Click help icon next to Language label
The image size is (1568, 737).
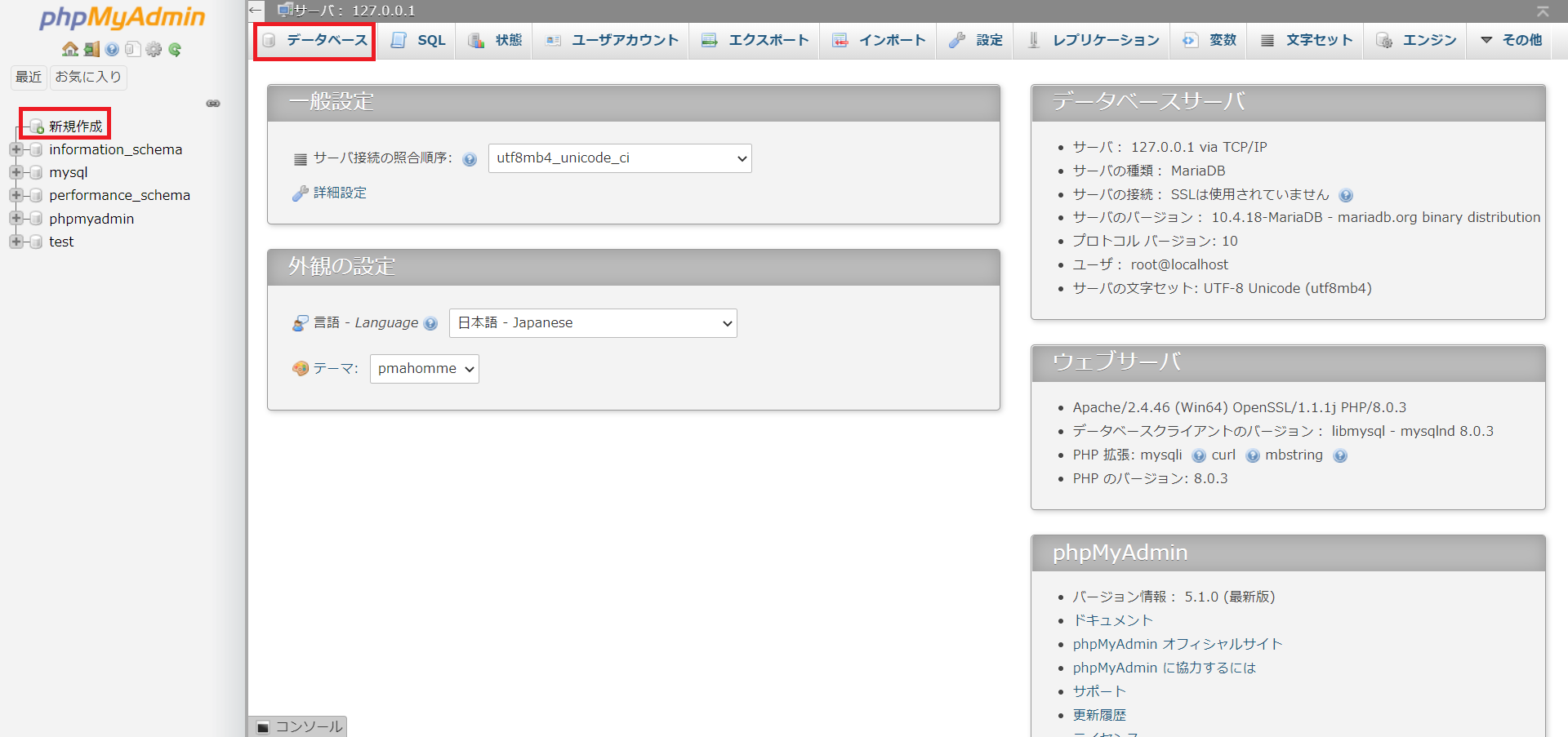431,323
